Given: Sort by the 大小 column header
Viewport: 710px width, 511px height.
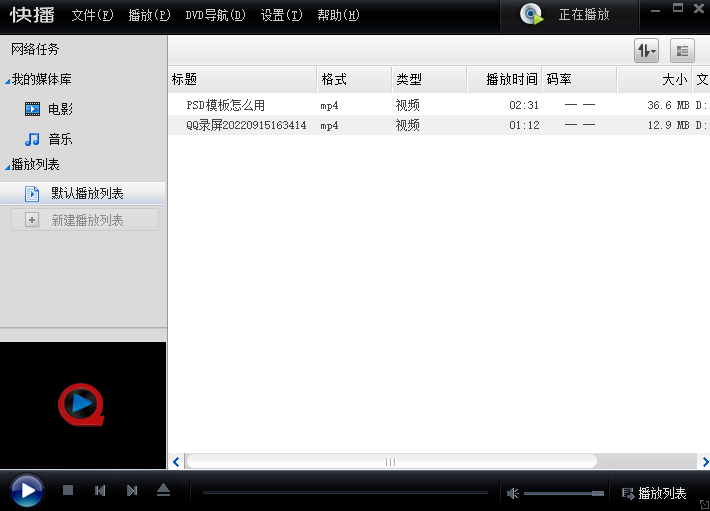Looking at the screenshot, I should (x=655, y=80).
